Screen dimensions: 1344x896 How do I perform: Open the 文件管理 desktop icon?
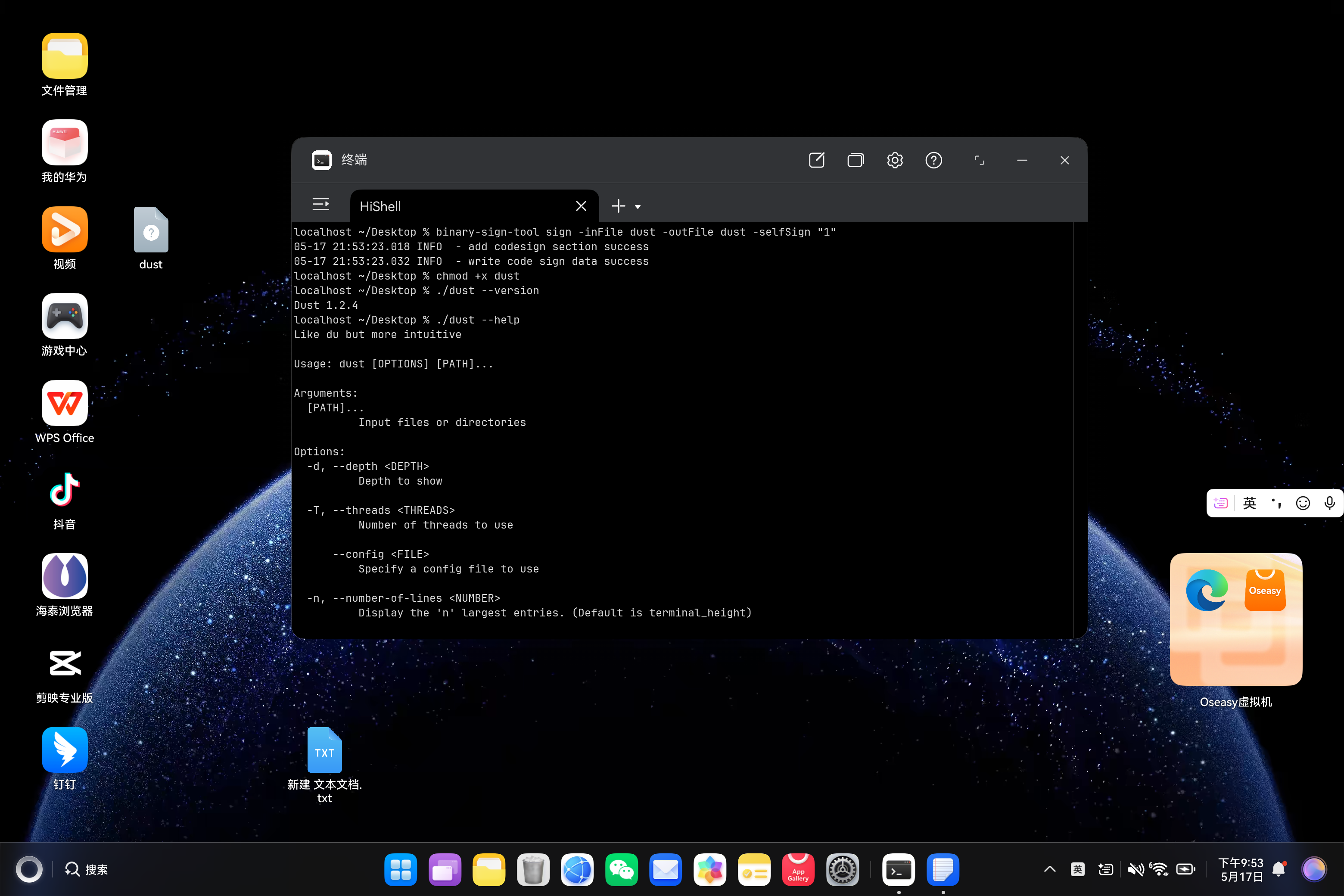pyautogui.click(x=65, y=56)
